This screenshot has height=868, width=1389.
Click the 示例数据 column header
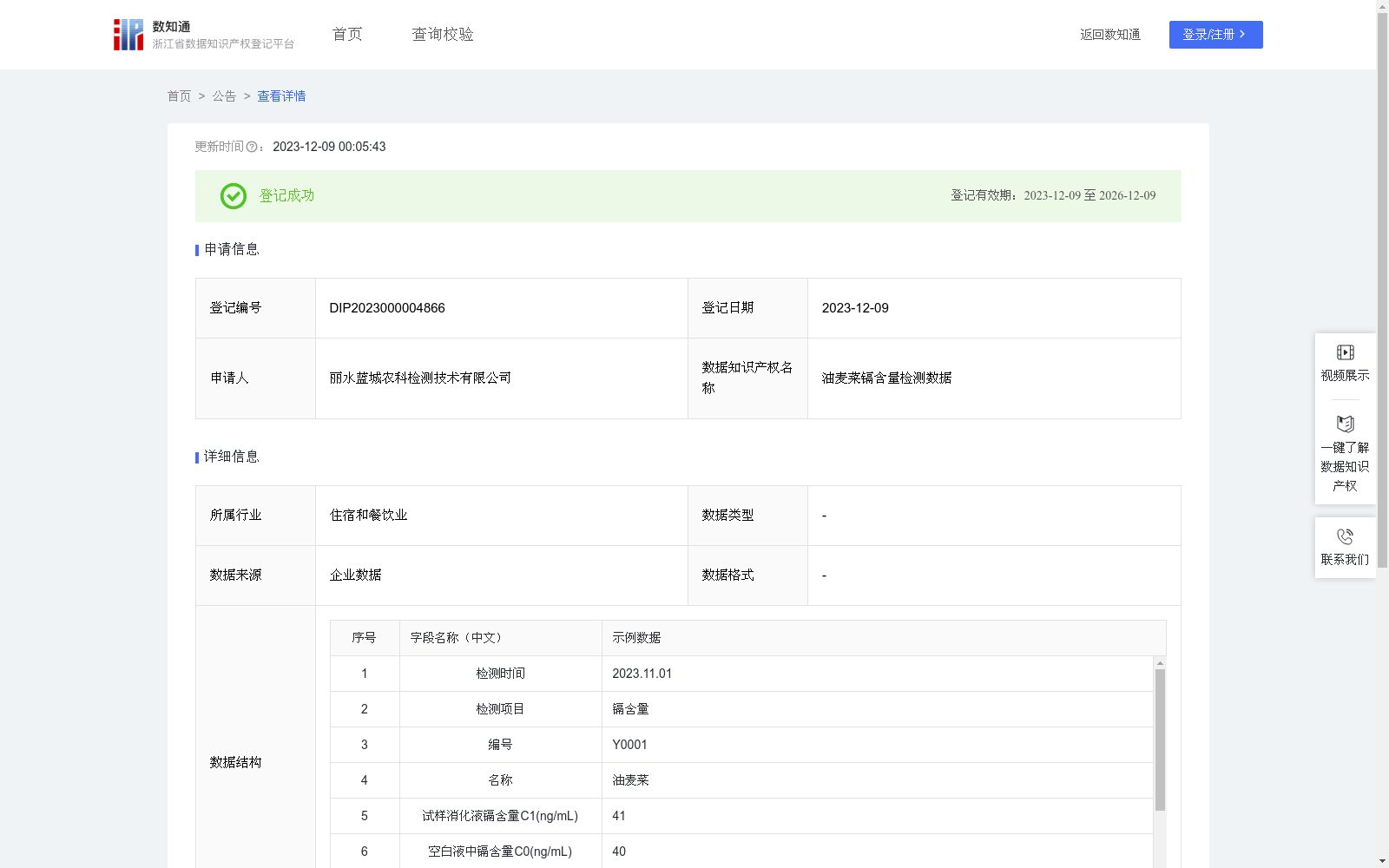click(884, 638)
